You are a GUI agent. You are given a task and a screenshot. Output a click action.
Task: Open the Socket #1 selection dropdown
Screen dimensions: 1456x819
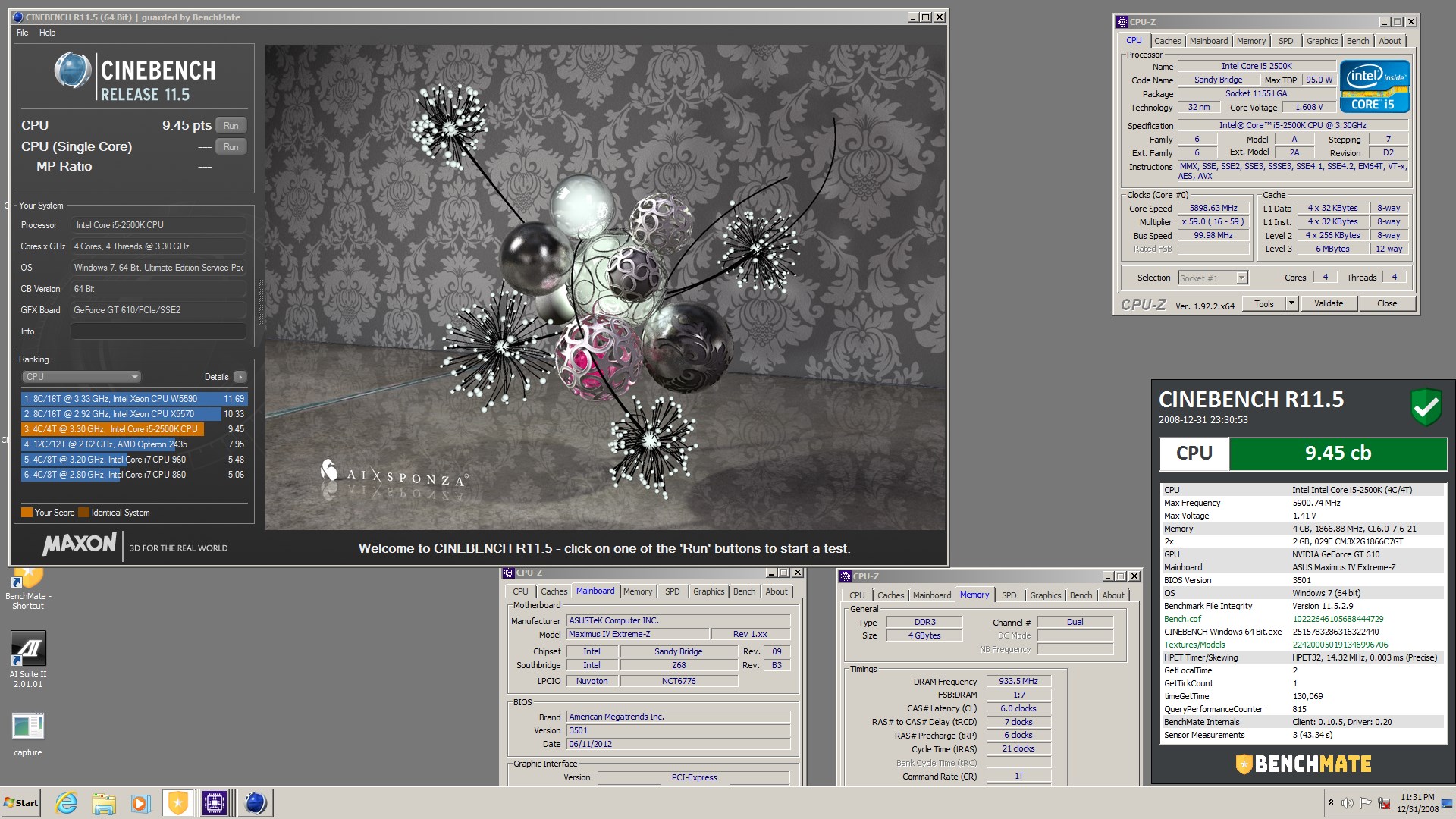tap(1213, 278)
